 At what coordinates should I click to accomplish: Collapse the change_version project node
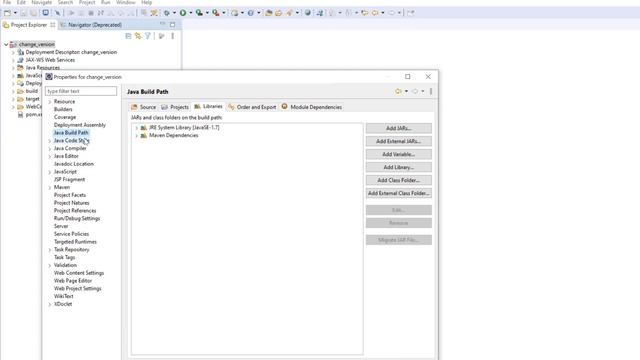[x=6, y=44]
